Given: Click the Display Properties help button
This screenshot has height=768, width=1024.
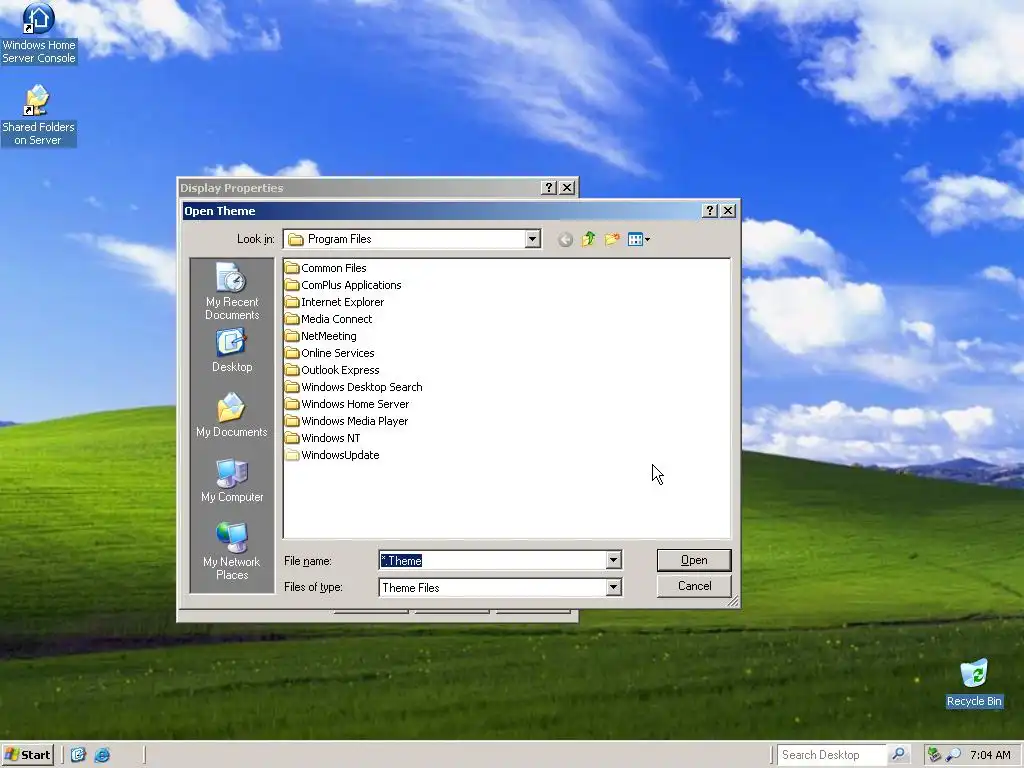Looking at the screenshot, I should 549,187.
